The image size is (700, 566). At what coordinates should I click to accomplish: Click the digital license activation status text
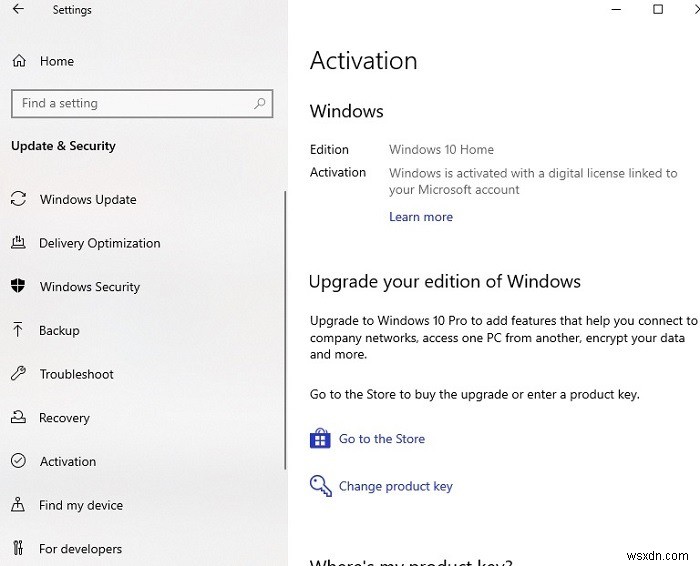[x=533, y=181]
